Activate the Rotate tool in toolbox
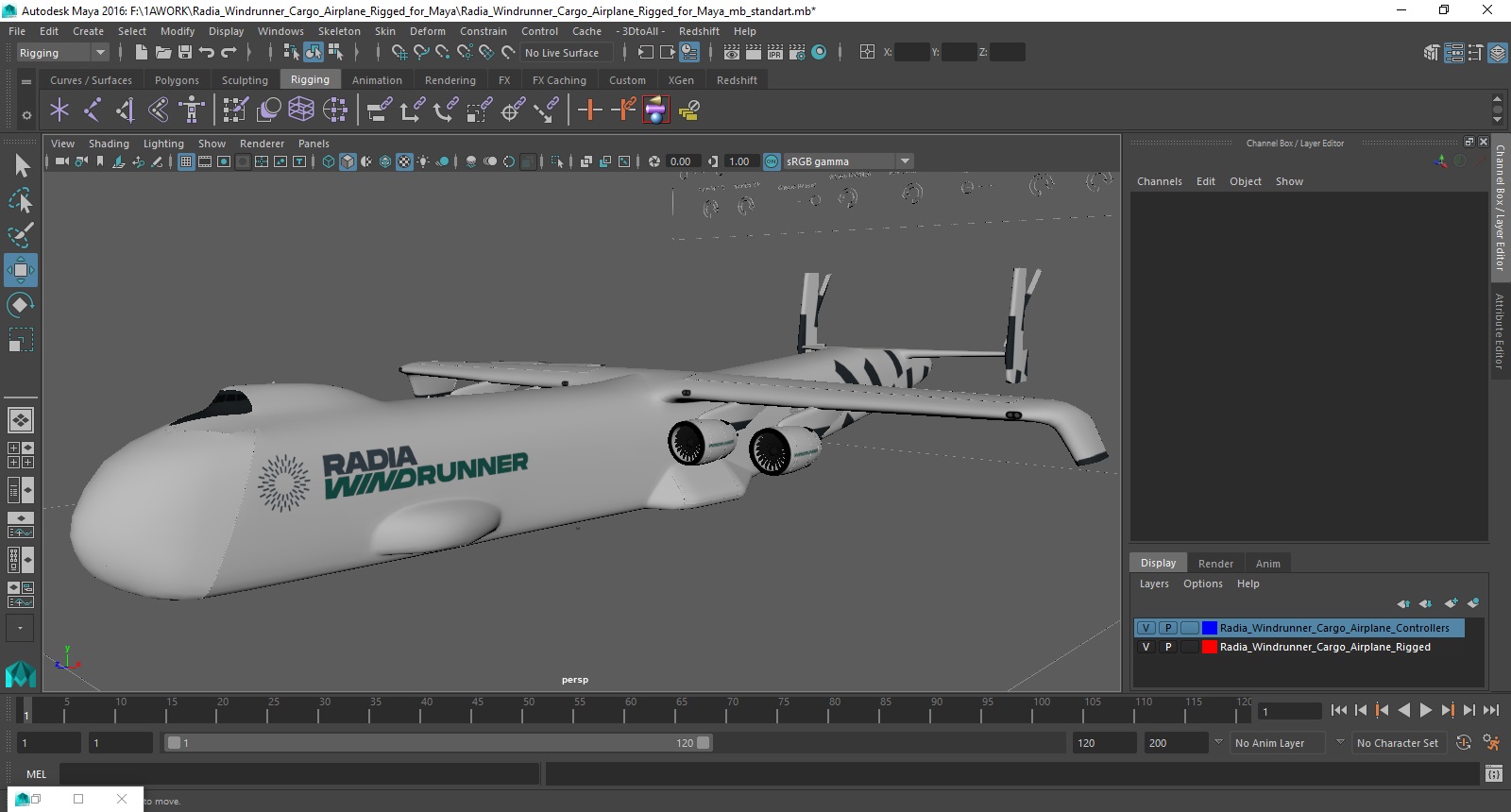The height and width of the screenshot is (812, 1511). pyautogui.click(x=21, y=305)
